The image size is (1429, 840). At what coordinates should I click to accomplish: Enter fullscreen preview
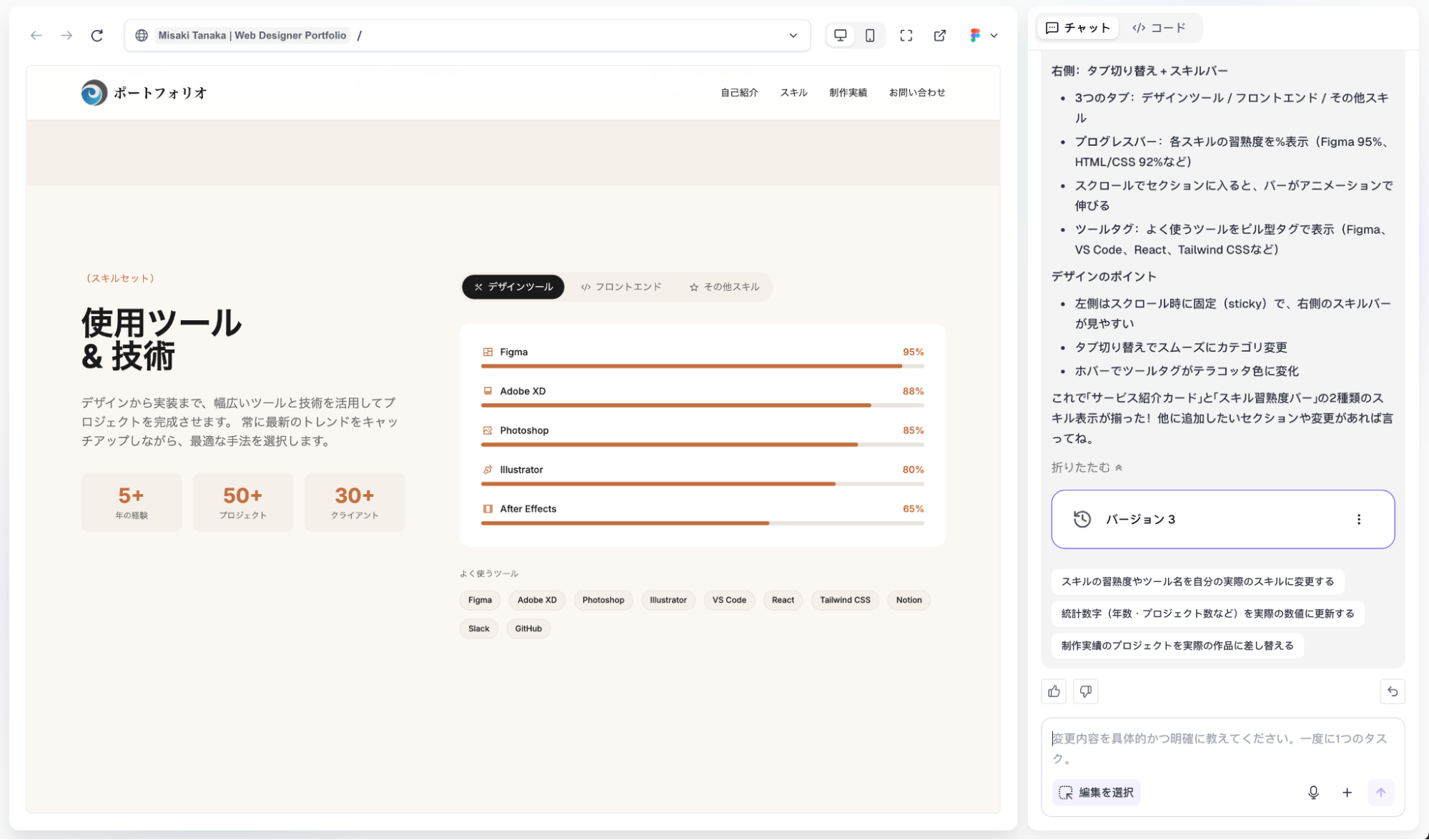point(906,35)
